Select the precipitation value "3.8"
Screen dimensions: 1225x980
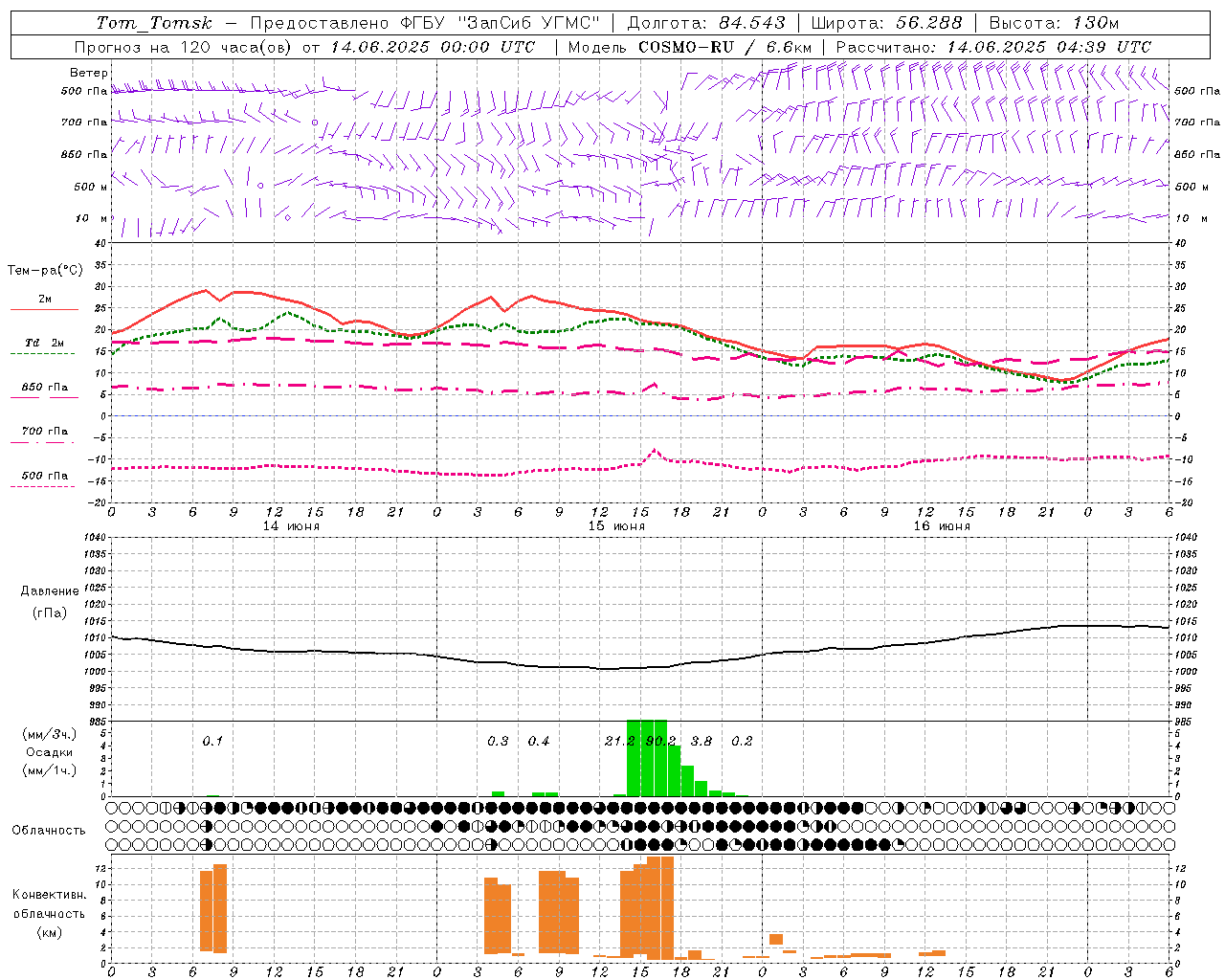coord(702,742)
